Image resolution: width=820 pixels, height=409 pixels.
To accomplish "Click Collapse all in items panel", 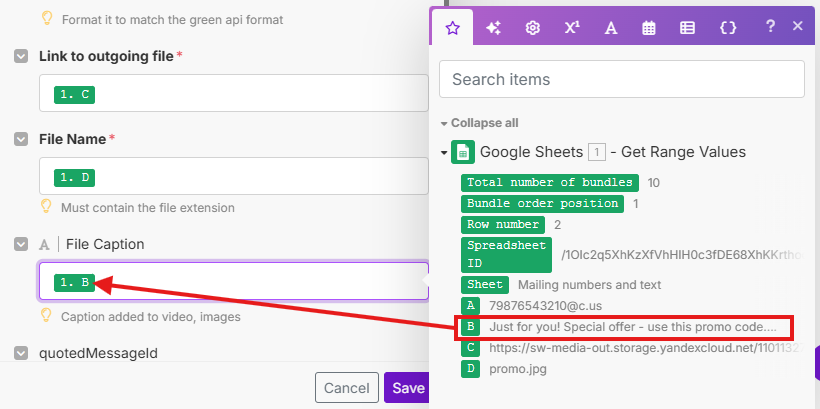I will [x=484, y=122].
